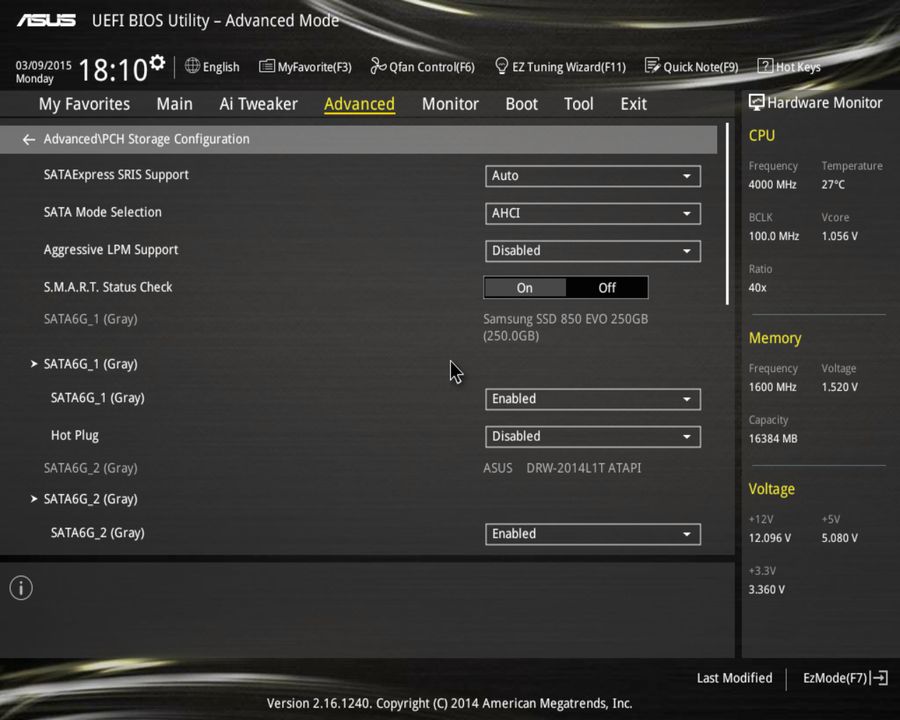This screenshot has width=900, height=720.
Task: View the Hot Keys reference
Action: coord(789,67)
